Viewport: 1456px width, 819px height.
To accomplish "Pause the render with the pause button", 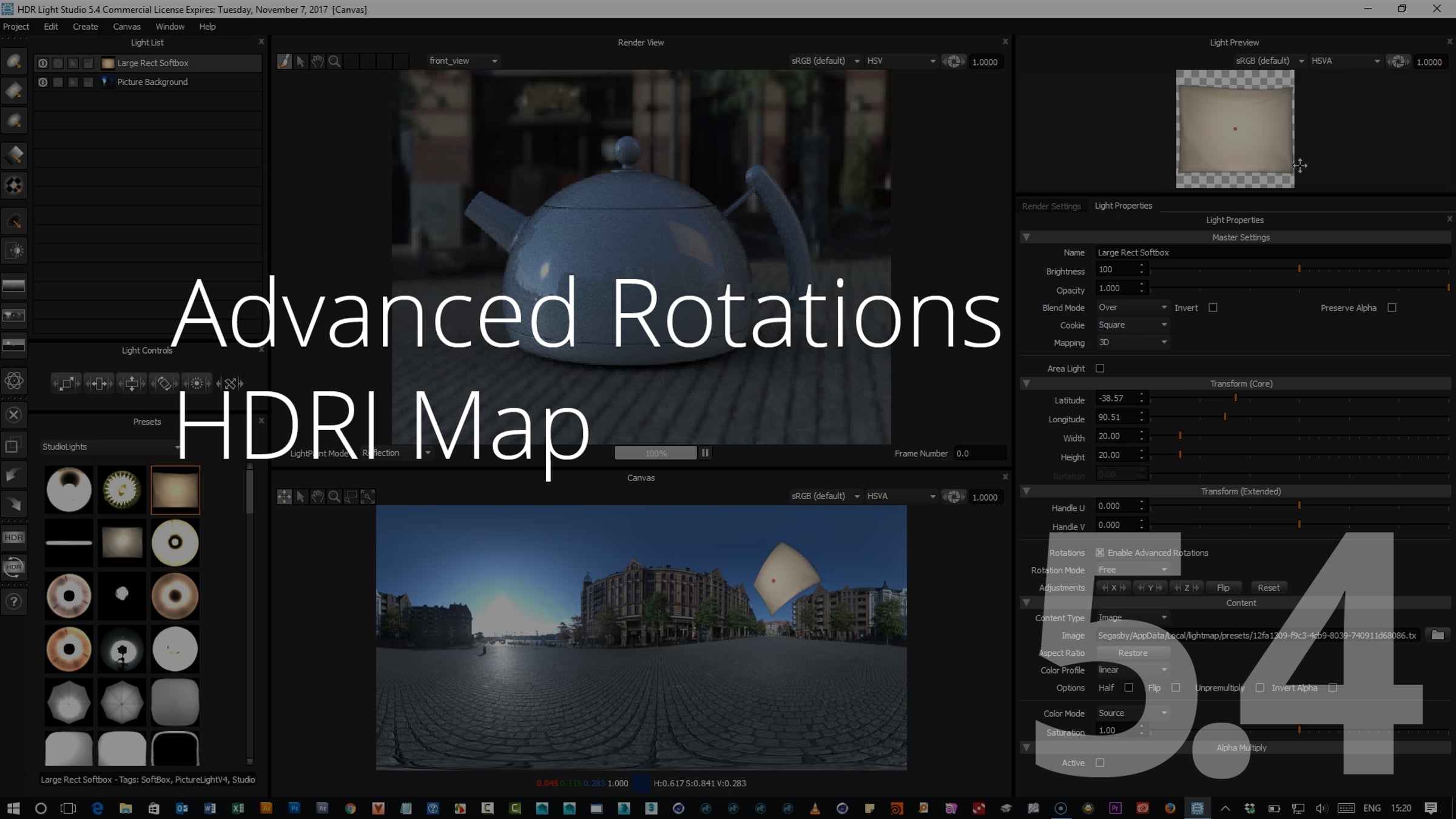I will [705, 453].
